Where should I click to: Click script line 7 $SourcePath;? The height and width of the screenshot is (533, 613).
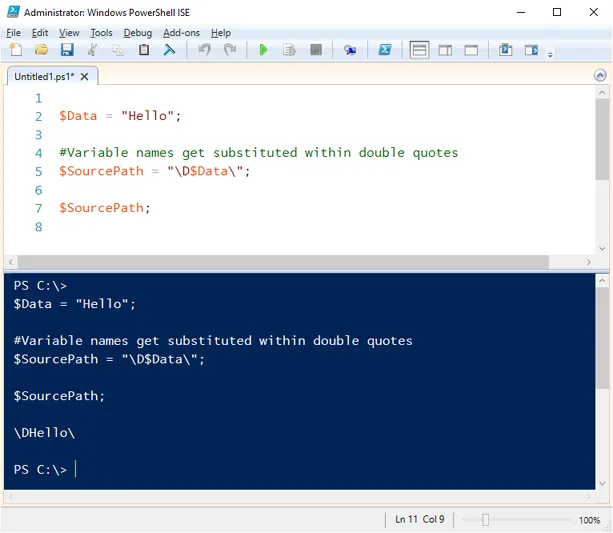(x=104, y=208)
